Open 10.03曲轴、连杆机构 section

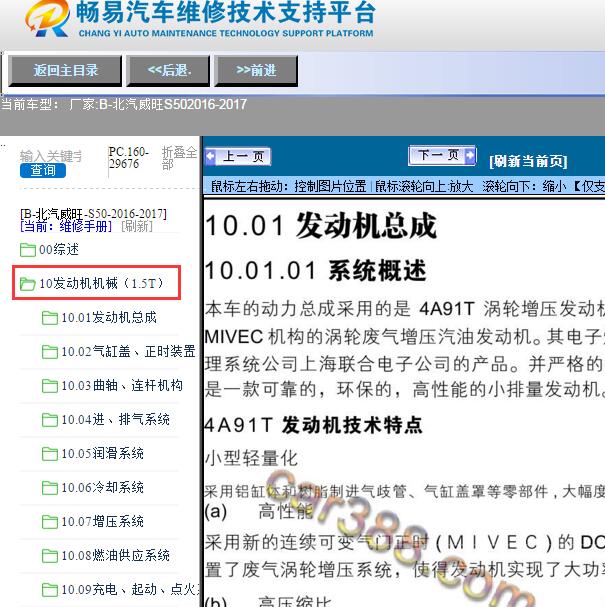(122, 386)
